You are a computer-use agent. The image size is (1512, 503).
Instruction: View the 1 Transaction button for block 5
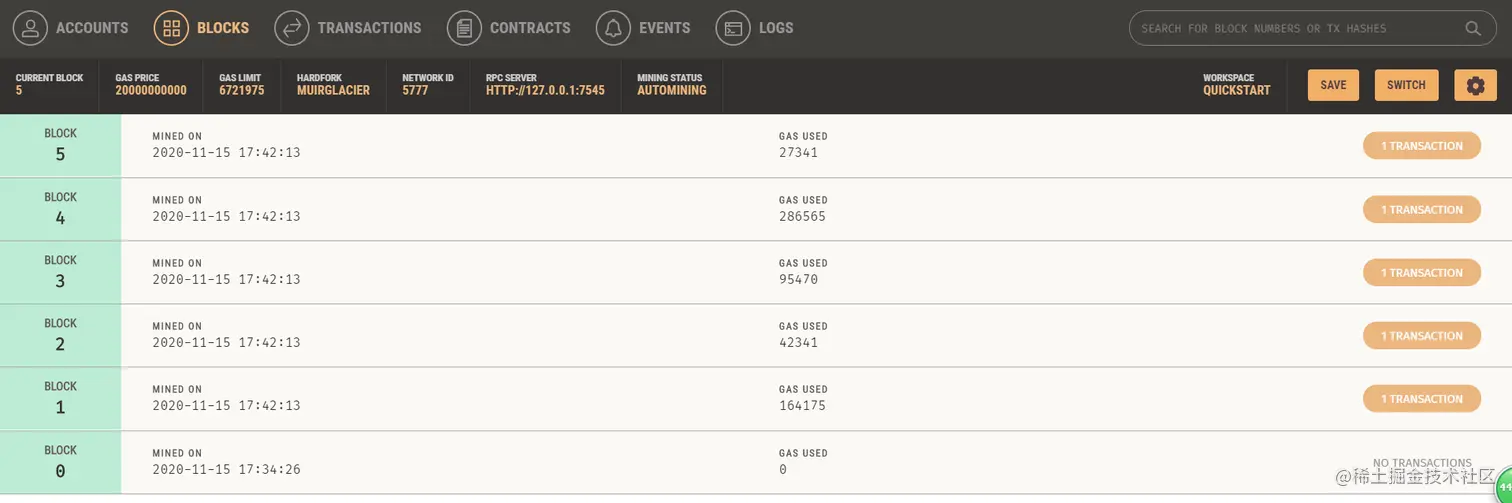[1421, 146]
